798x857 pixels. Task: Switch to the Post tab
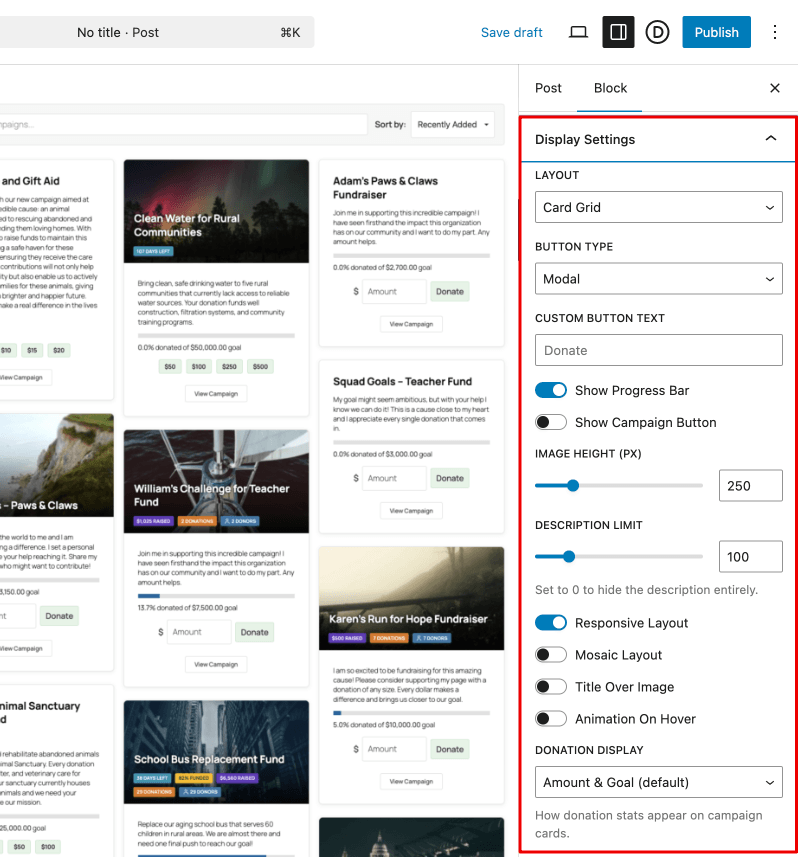[x=548, y=88]
